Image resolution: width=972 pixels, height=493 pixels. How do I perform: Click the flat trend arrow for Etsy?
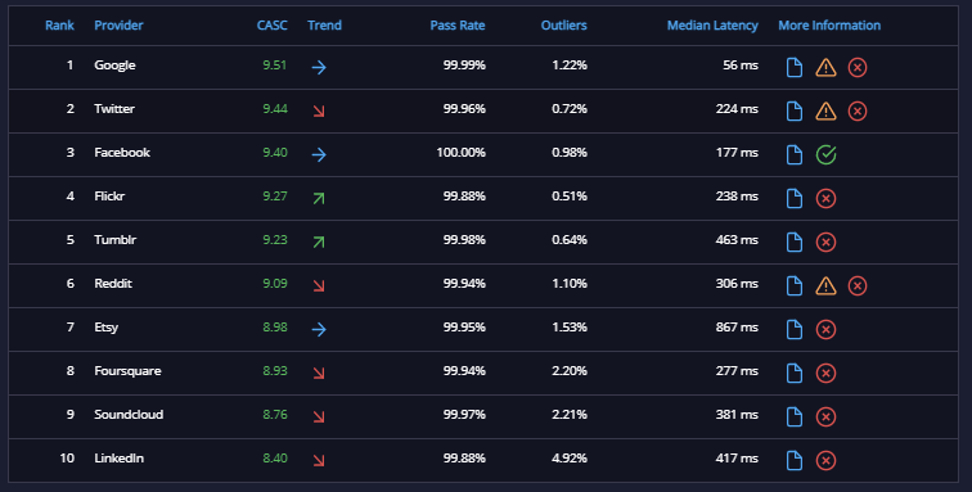click(319, 329)
